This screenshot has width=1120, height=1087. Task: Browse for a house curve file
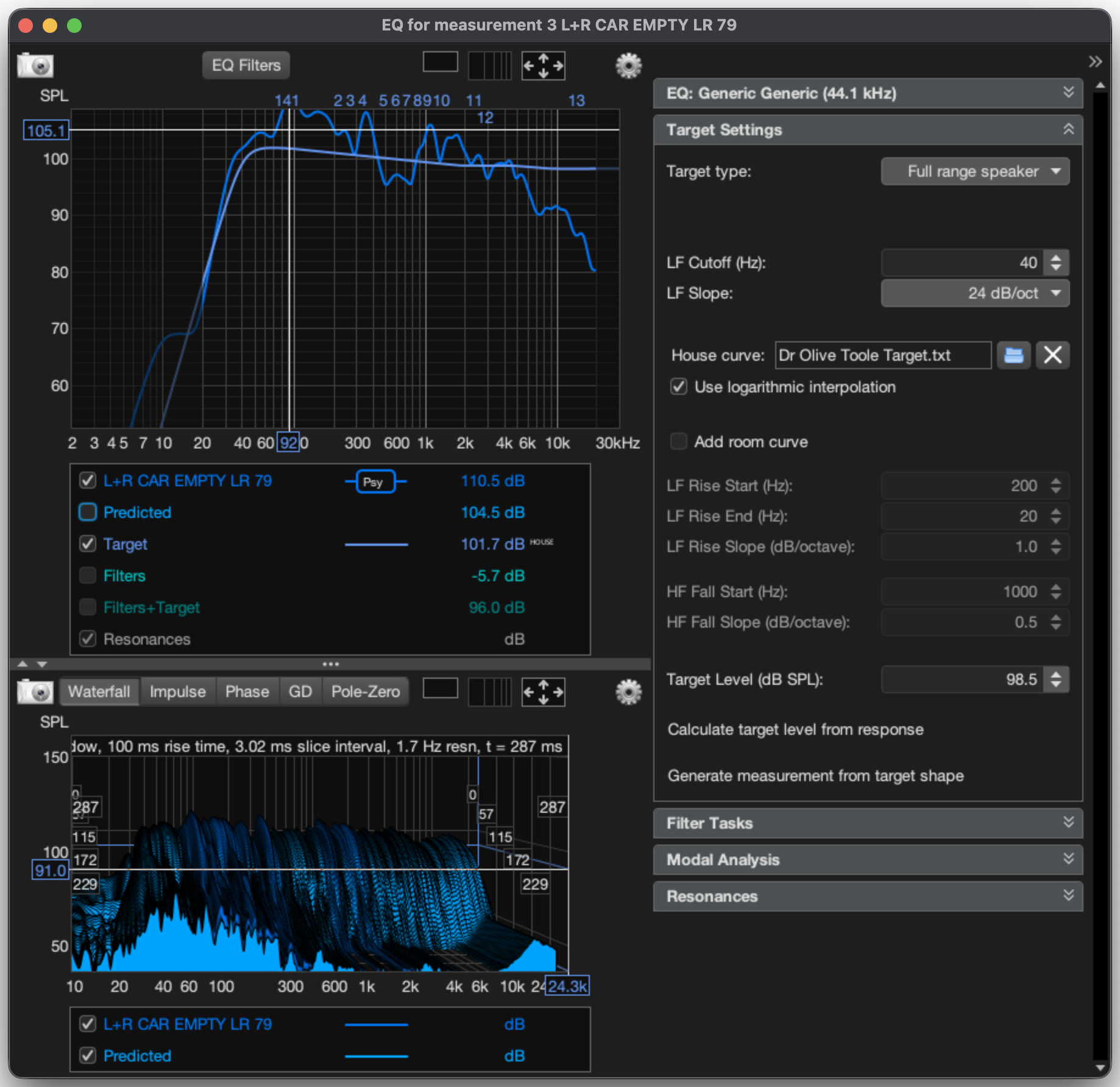pyautogui.click(x=1013, y=355)
